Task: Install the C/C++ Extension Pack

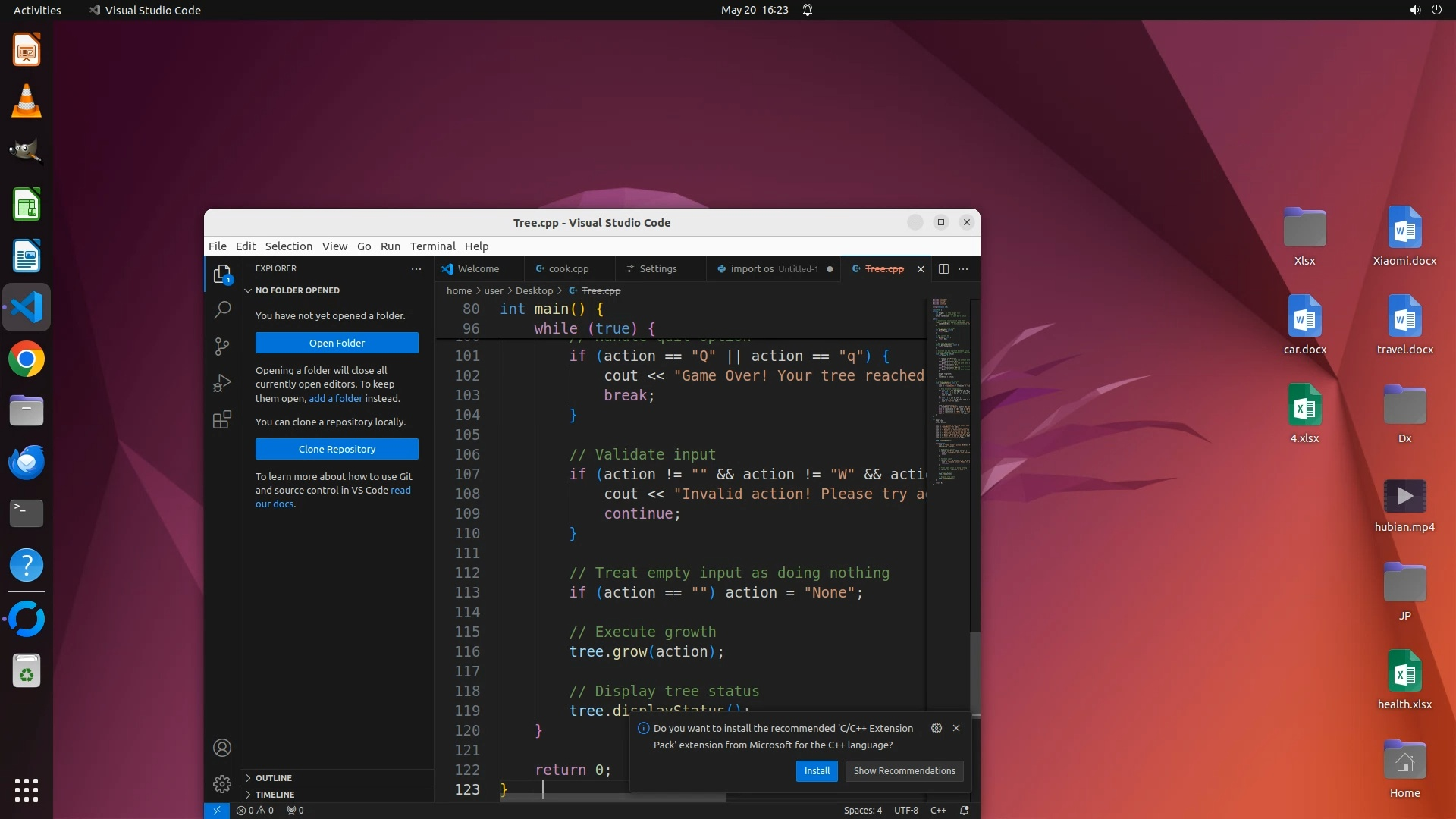Action: coord(817,770)
